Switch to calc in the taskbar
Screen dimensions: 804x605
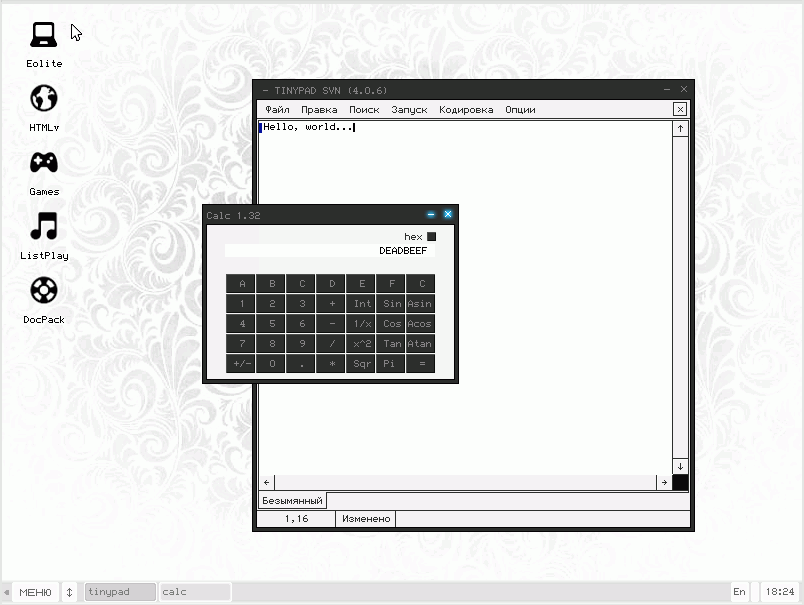(194, 592)
